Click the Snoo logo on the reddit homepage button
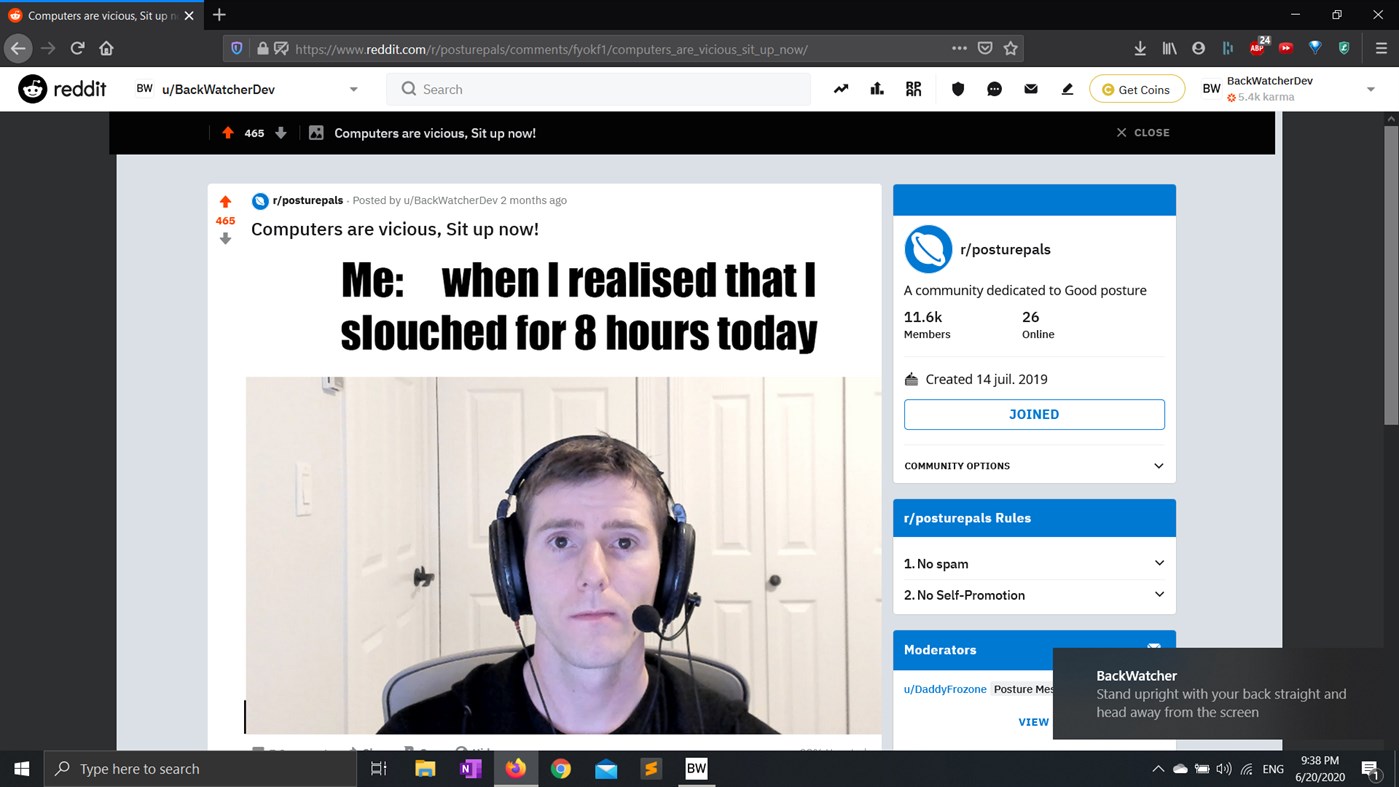This screenshot has width=1399, height=787. 31,89
